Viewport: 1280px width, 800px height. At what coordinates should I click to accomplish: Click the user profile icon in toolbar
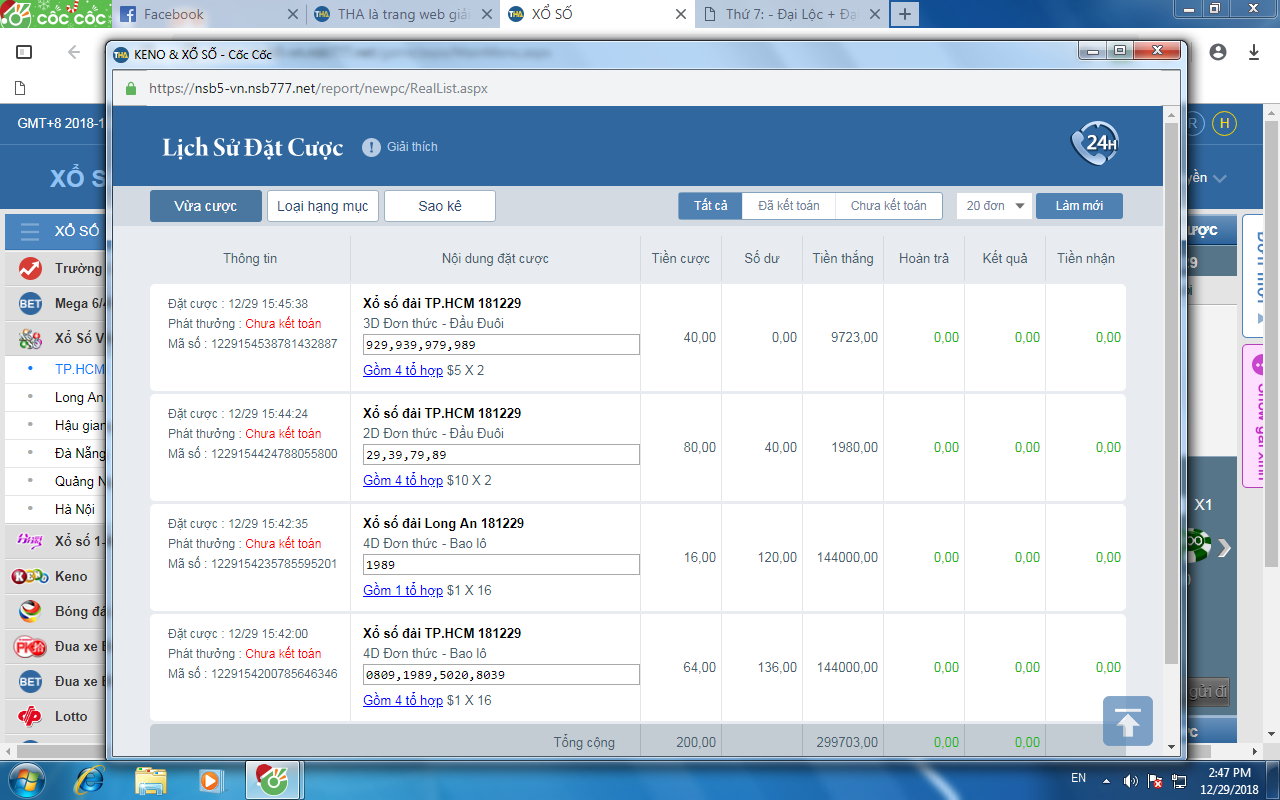pos(1217,52)
